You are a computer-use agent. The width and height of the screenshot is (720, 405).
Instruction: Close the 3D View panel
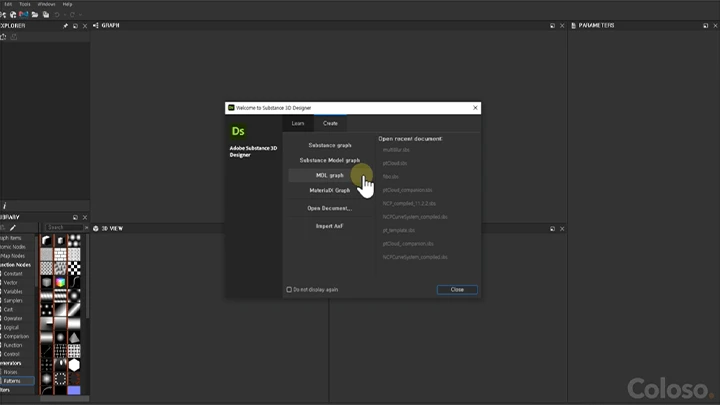click(562, 229)
